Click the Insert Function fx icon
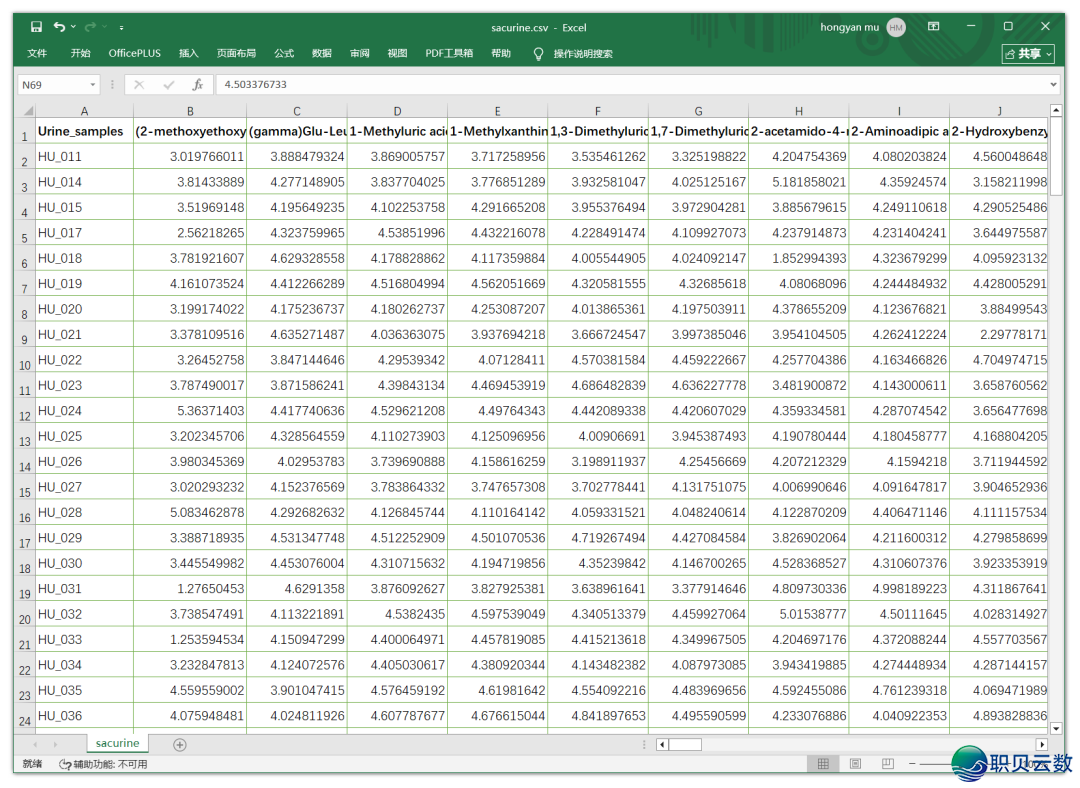This screenshot has width=1080, height=788. tap(198, 85)
